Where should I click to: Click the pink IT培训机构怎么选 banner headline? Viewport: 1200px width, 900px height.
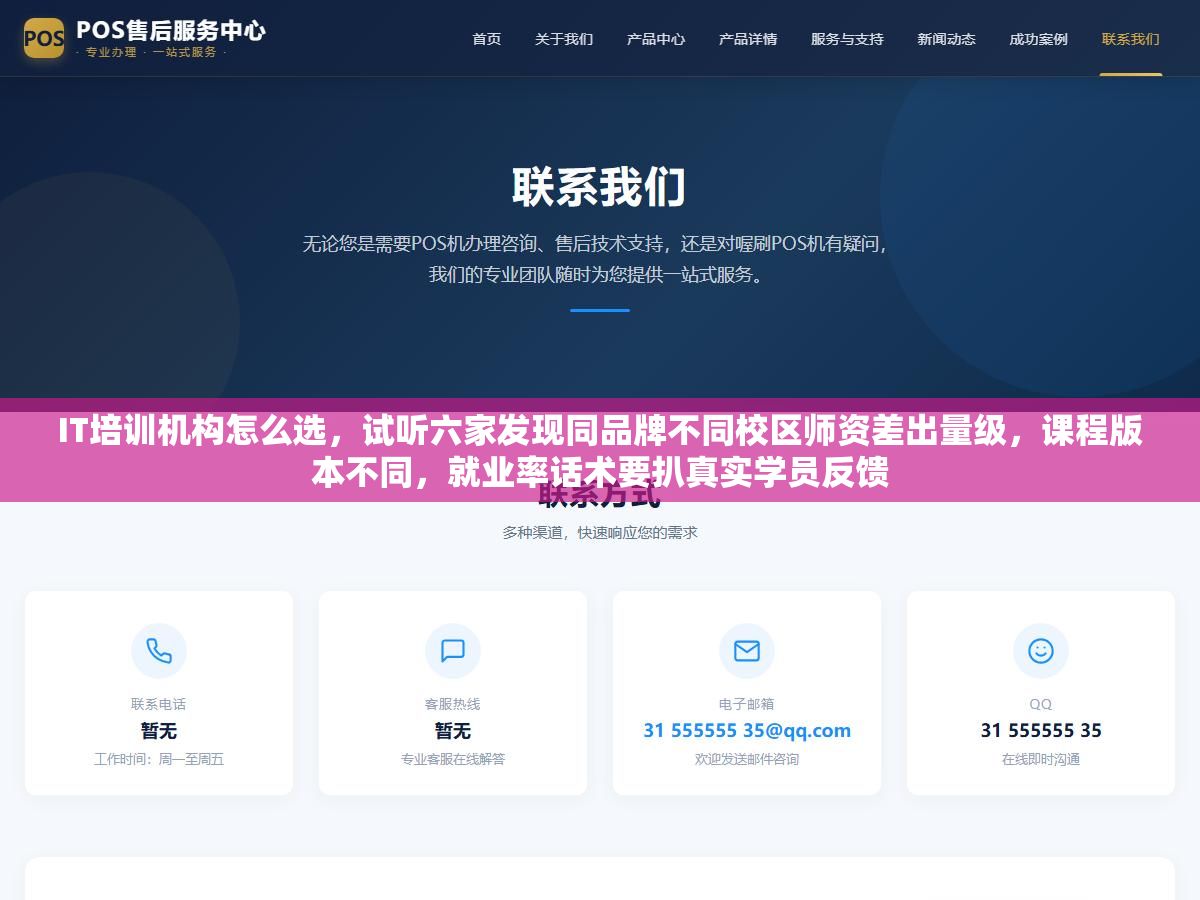pyautogui.click(x=600, y=451)
